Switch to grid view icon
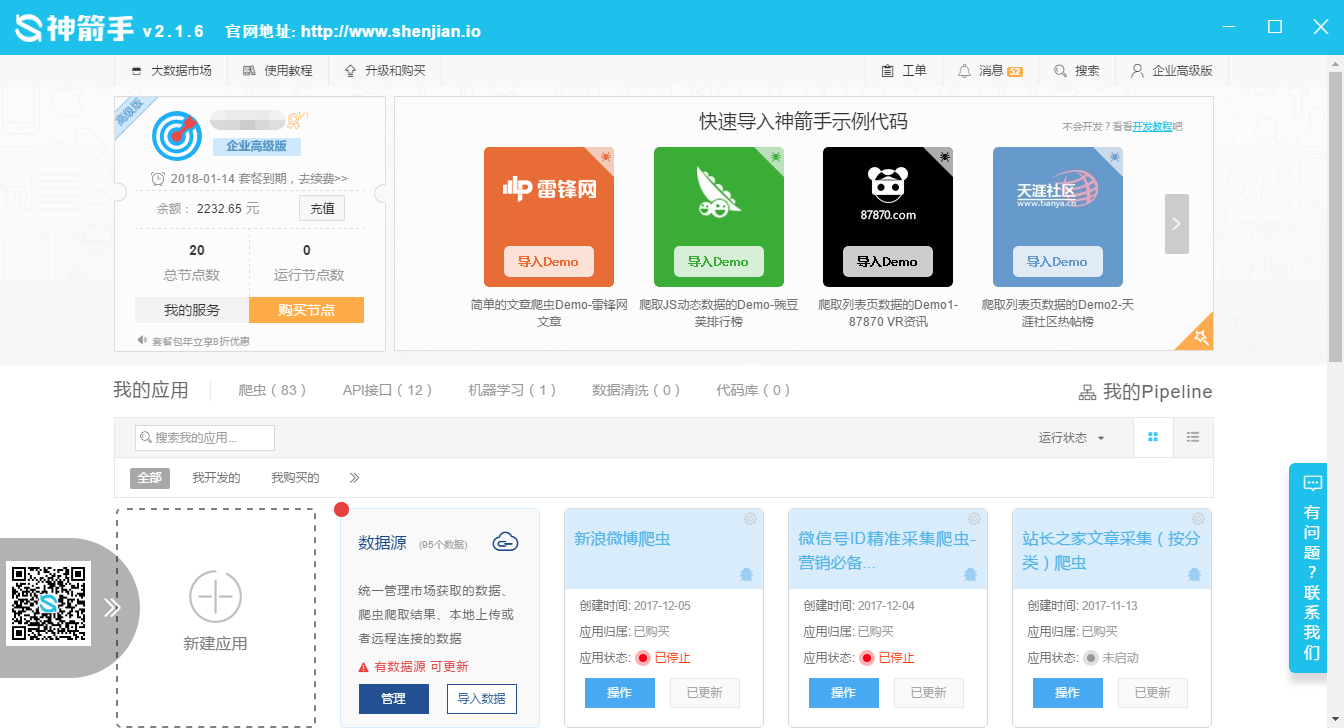Screen dimensions: 1344x728 (x=1153, y=437)
